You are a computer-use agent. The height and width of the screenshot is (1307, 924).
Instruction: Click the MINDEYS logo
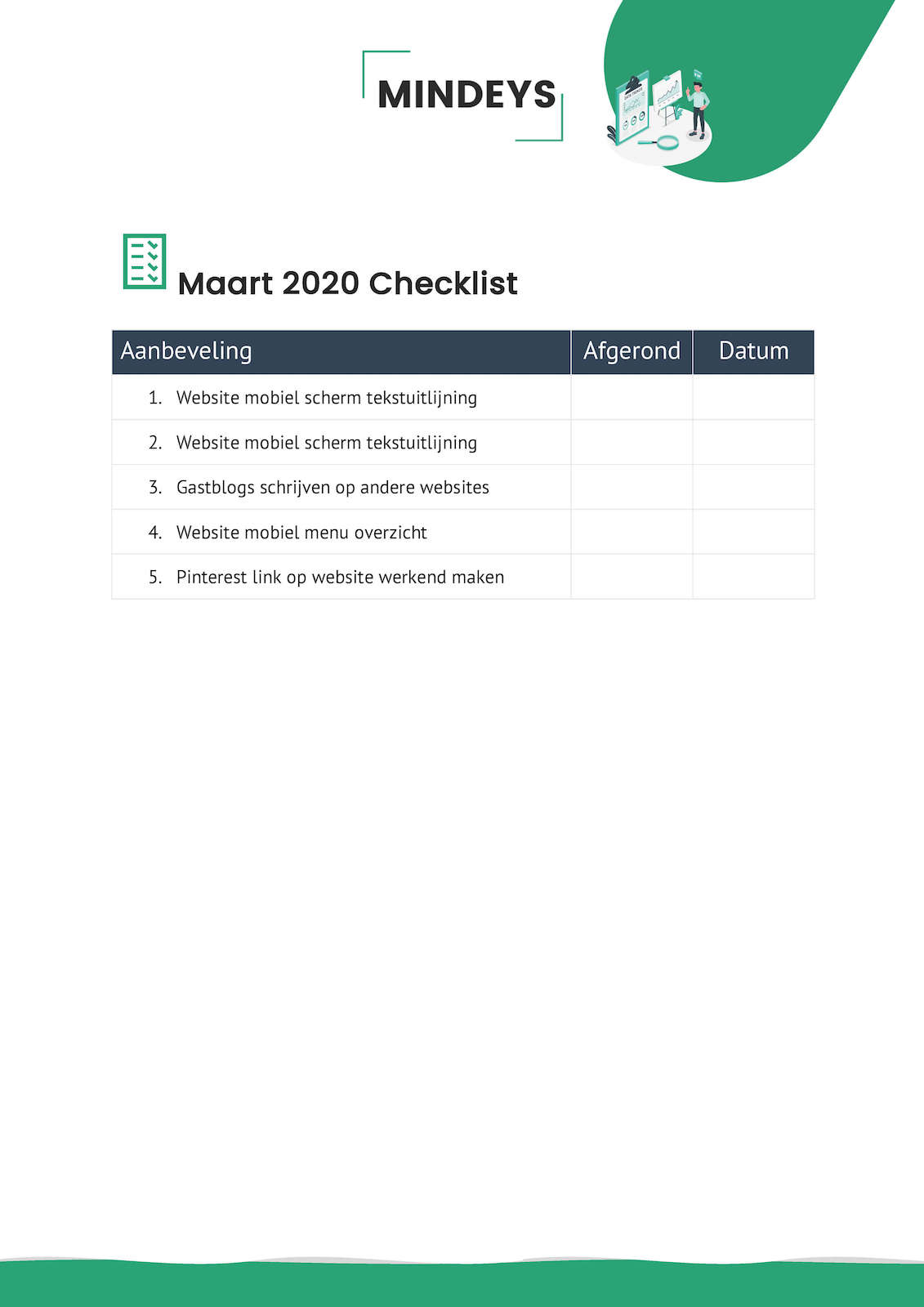click(x=466, y=95)
